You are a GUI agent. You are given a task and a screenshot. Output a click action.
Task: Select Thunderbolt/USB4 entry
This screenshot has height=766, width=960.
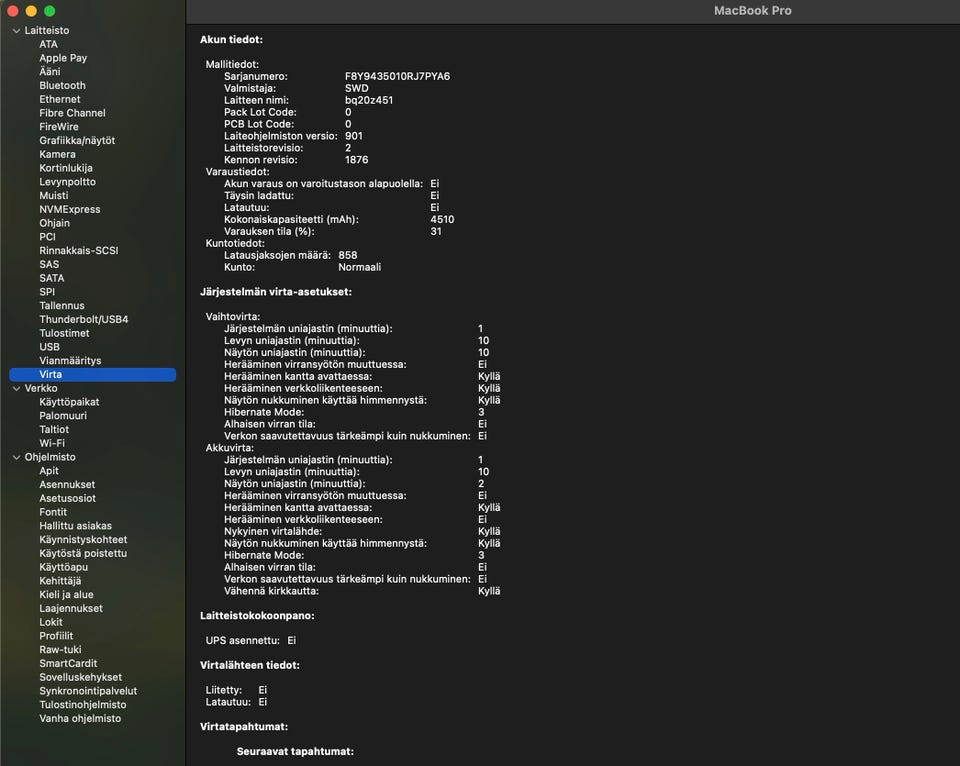(84, 320)
